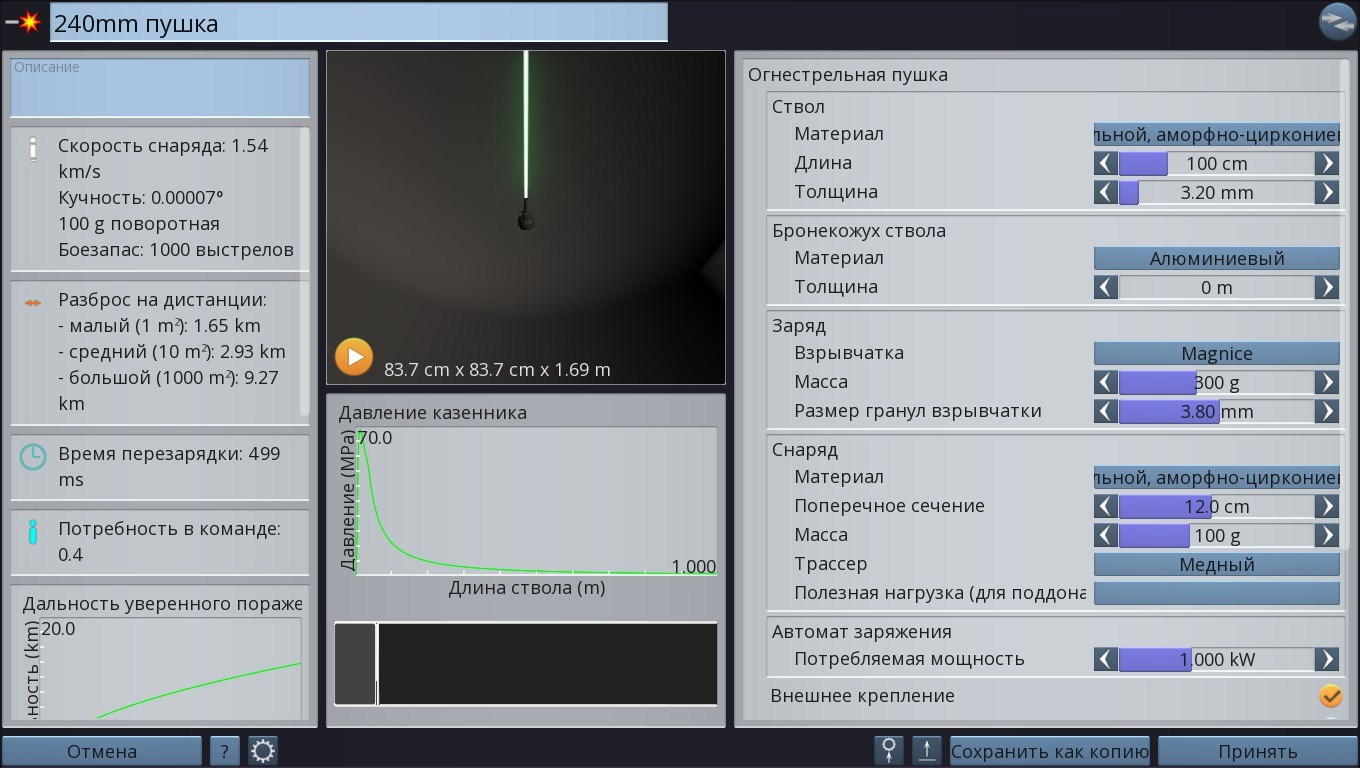Click the explosion icon beside the module name
Screen dimensions: 1360x768
[x=24, y=22]
